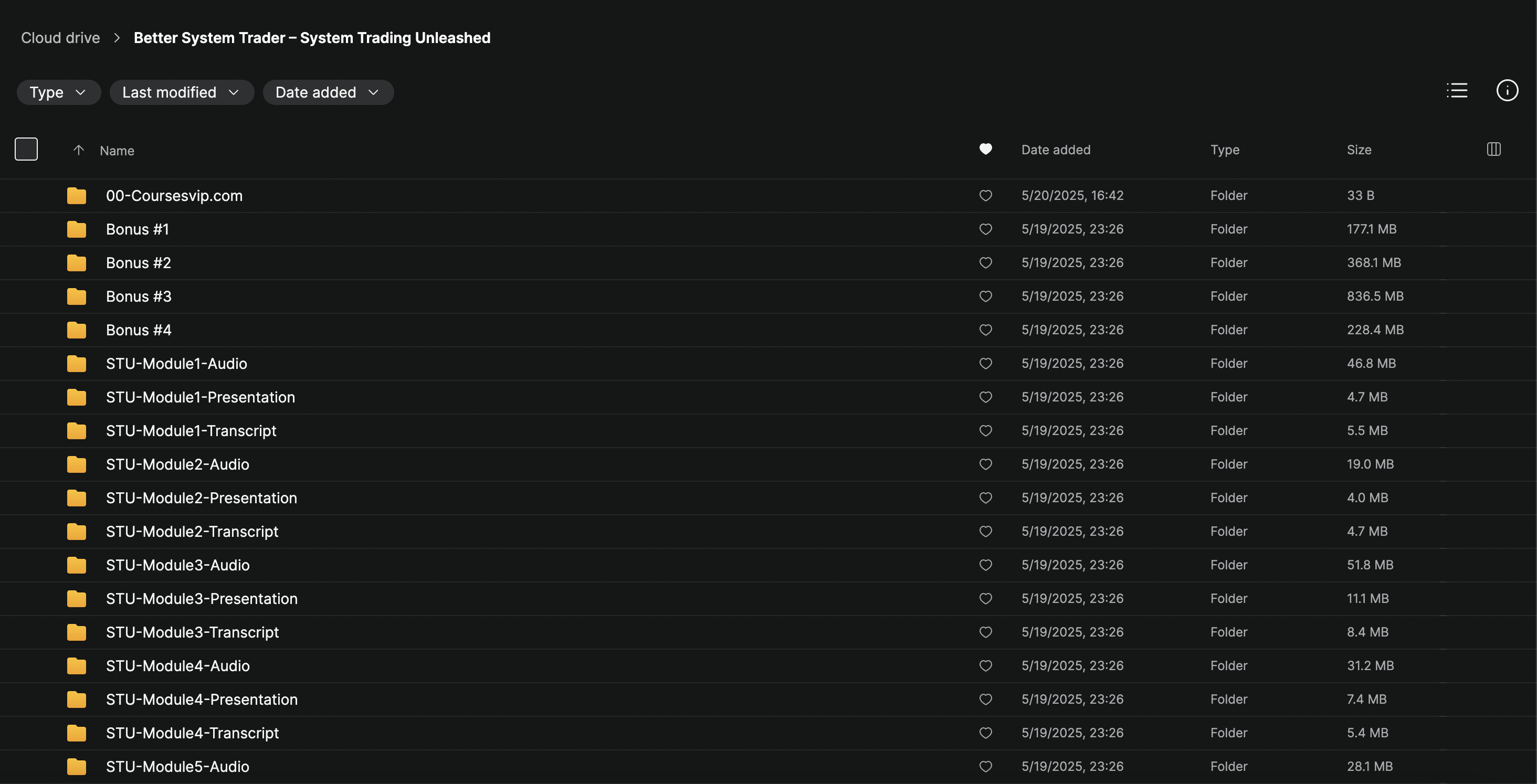Expand the Date added filter dropdown
Image resolution: width=1537 pixels, height=784 pixels.
[328, 92]
